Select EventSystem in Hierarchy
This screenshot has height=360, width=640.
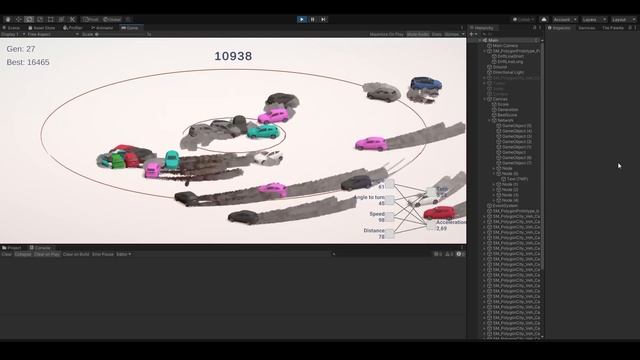click(505, 206)
